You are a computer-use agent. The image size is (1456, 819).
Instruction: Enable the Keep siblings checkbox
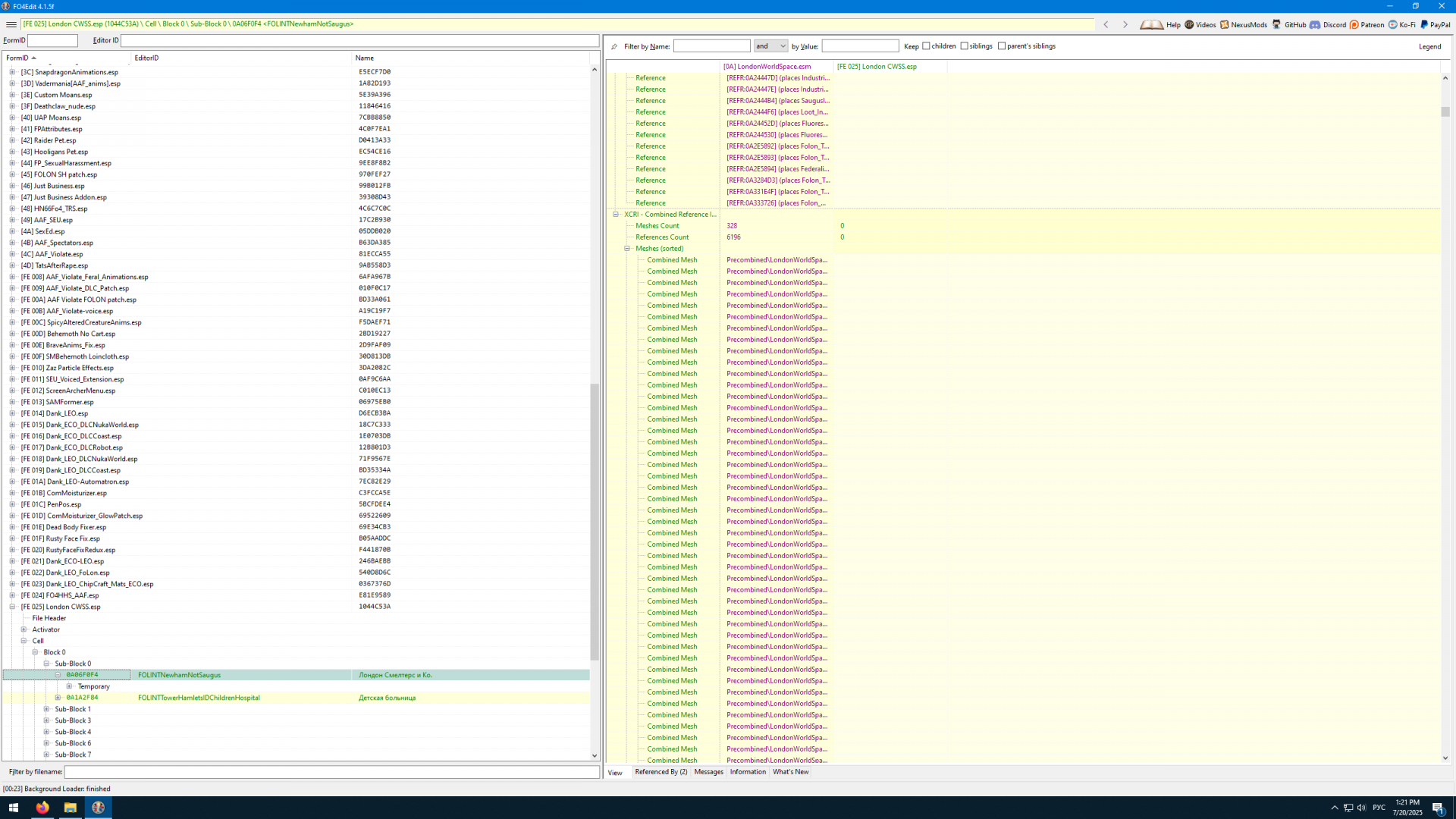coord(964,46)
